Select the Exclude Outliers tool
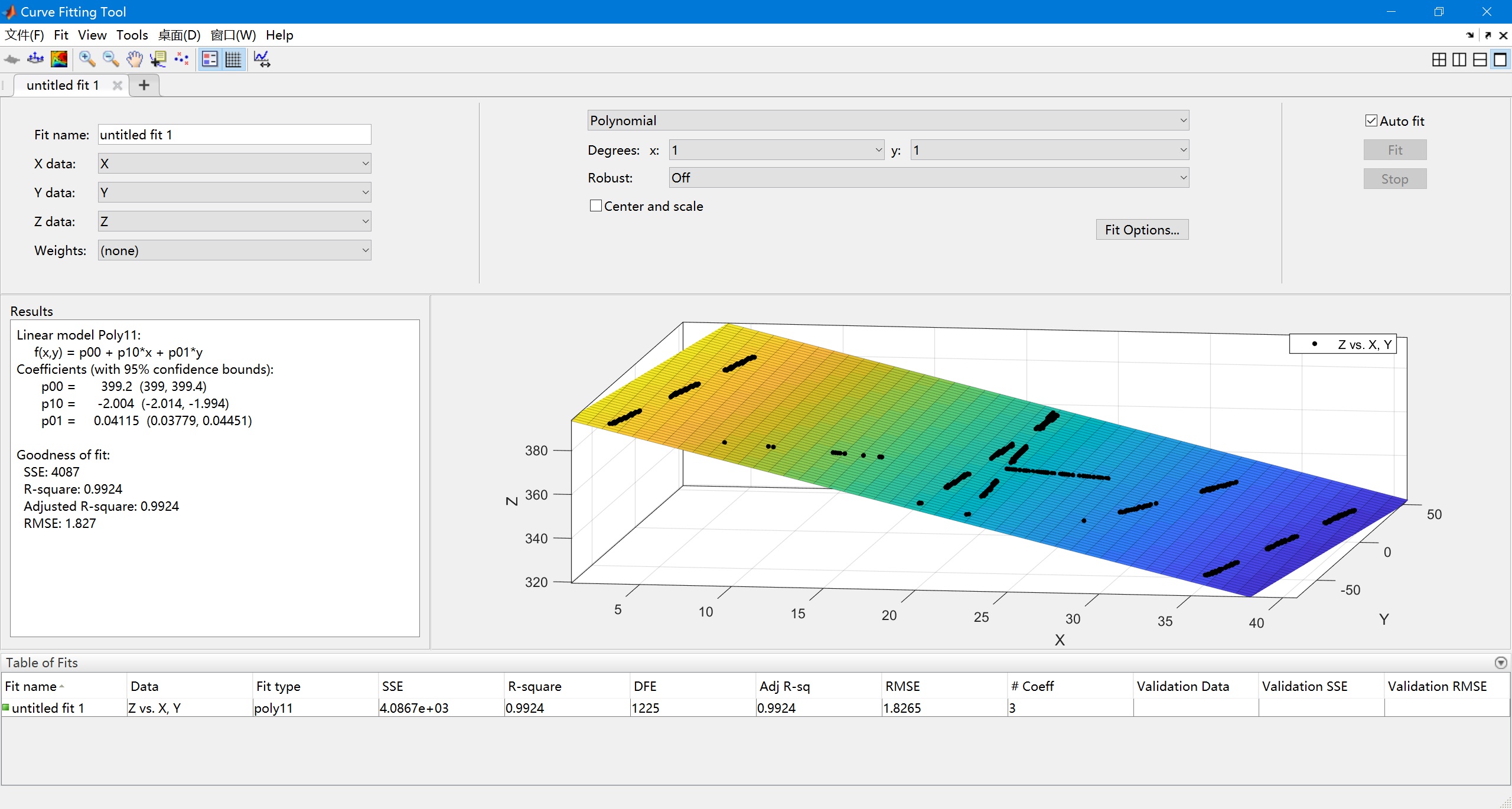The height and width of the screenshot is (809, 1512). pyautogui.click(x=181, y=59)
